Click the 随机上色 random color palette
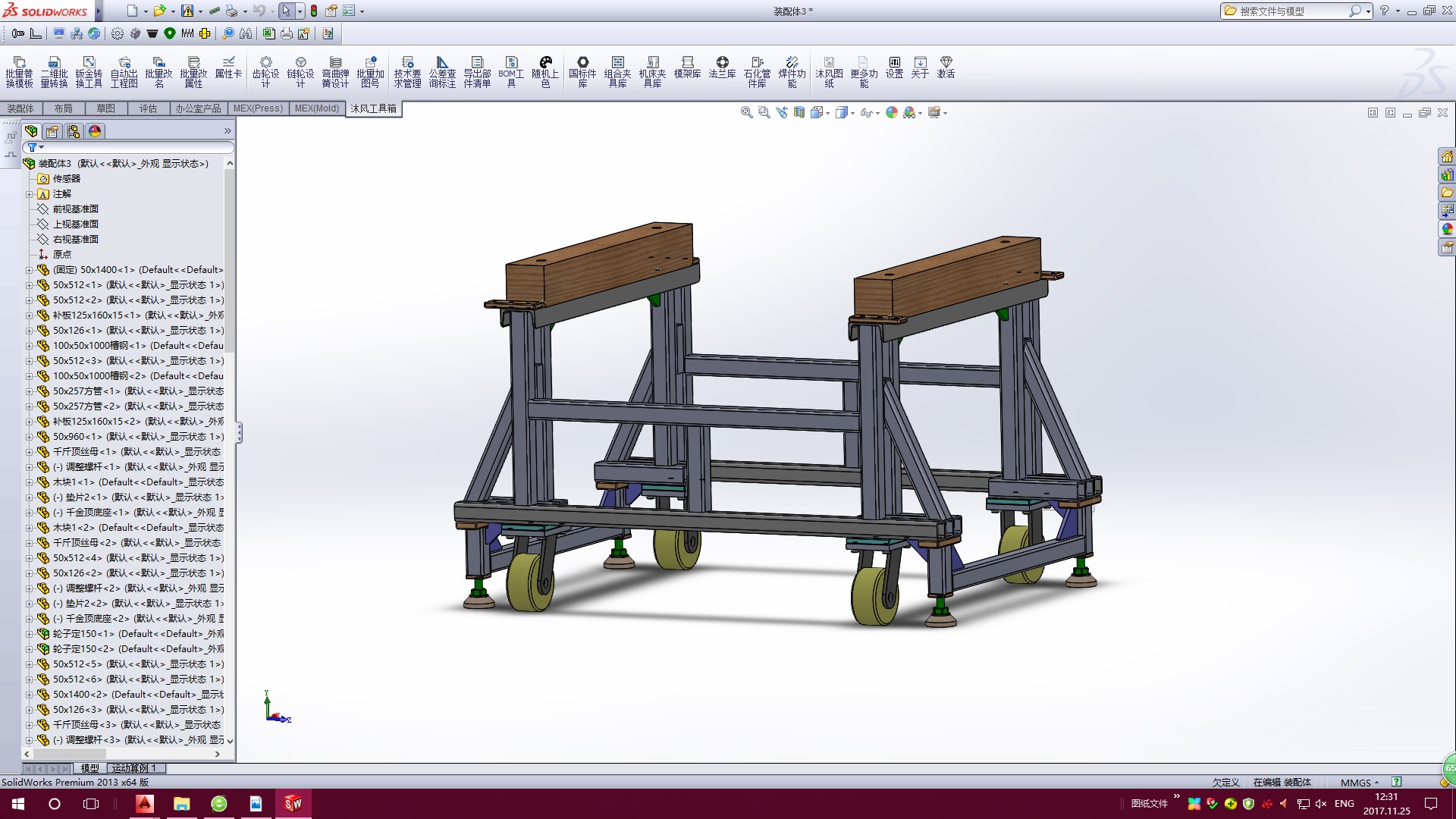1456x819 pixels. (x=545, y=72)
